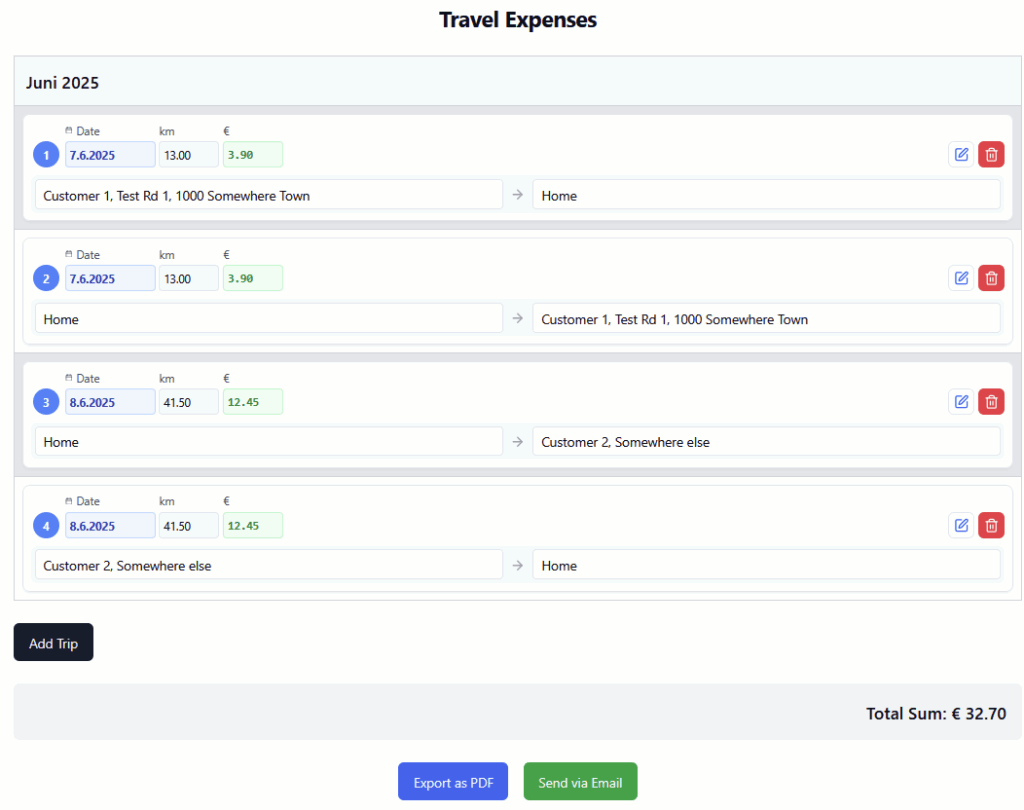Remove trip 2 using trash icon

click(x=991, y=278)
